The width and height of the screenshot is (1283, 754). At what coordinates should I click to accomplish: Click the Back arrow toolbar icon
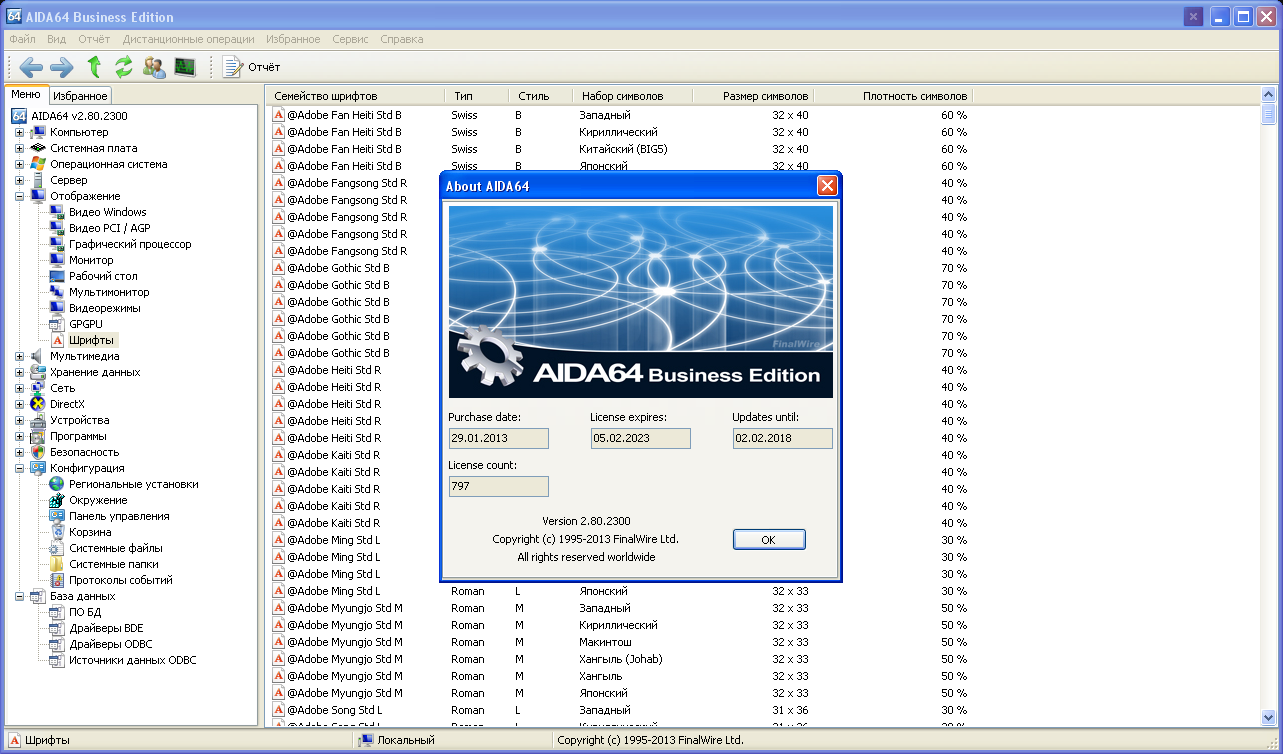coord(31,67)
